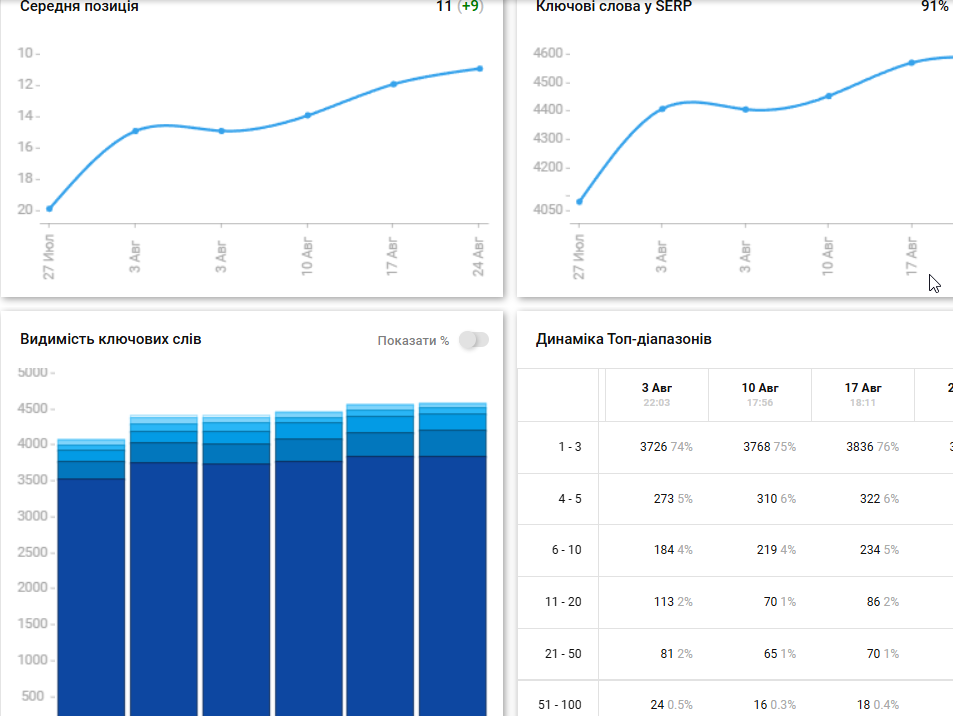Click the last bar in keyword visibility chart
The height and width of the screenshot is (716, 953).
pyautogui.click(x=453, y=559)
